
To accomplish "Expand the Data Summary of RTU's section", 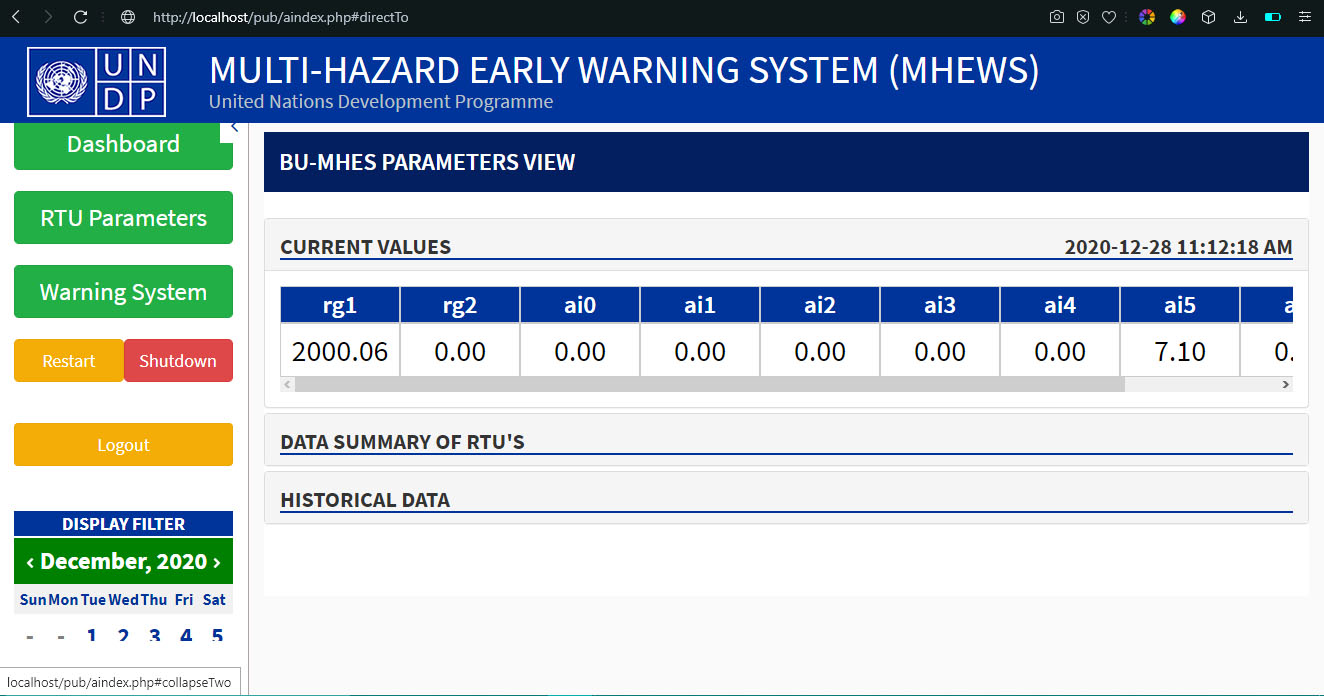I will tap(402, 441).
